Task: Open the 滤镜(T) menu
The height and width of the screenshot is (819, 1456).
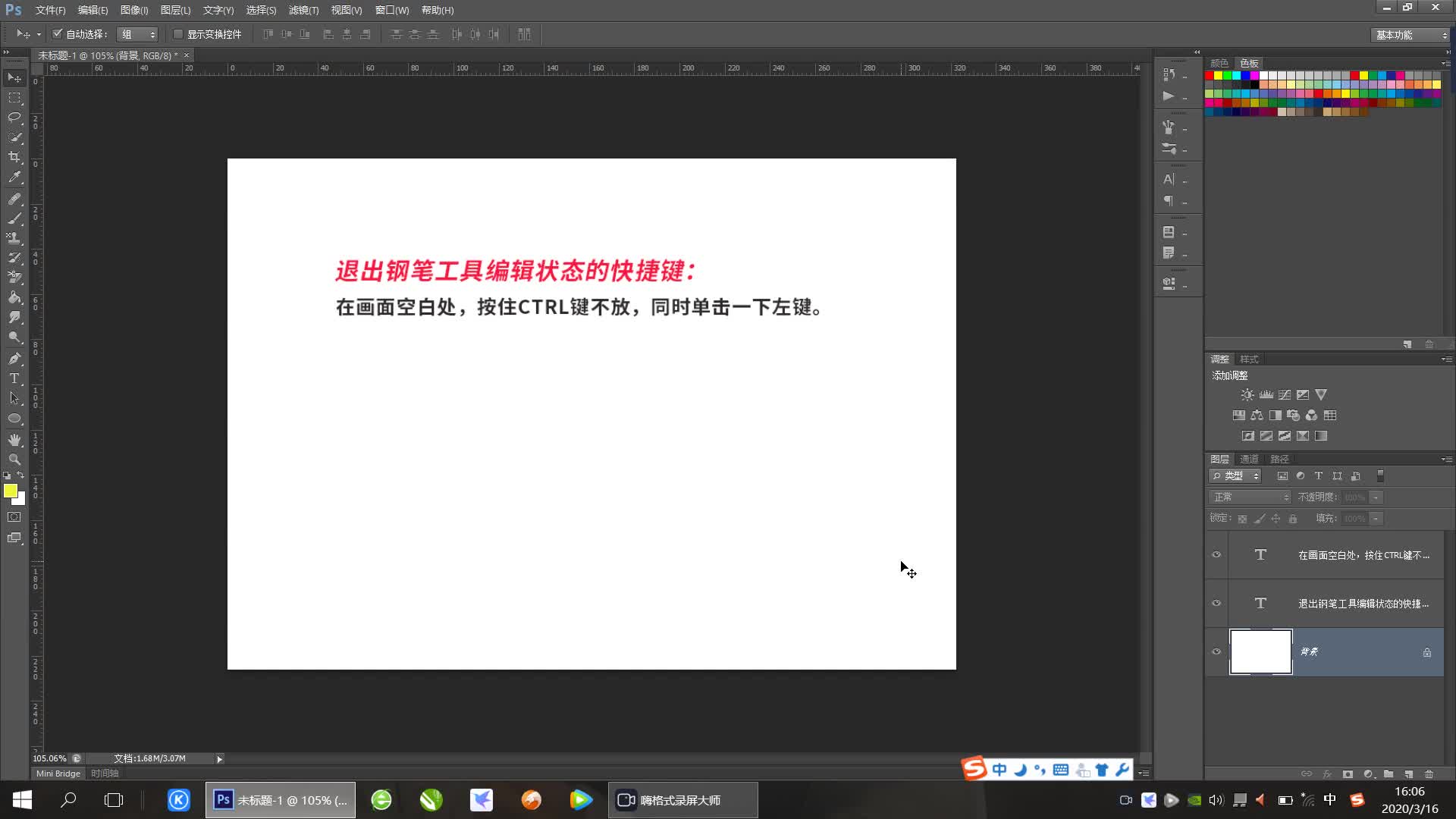Action: click(x=303, y=10)
